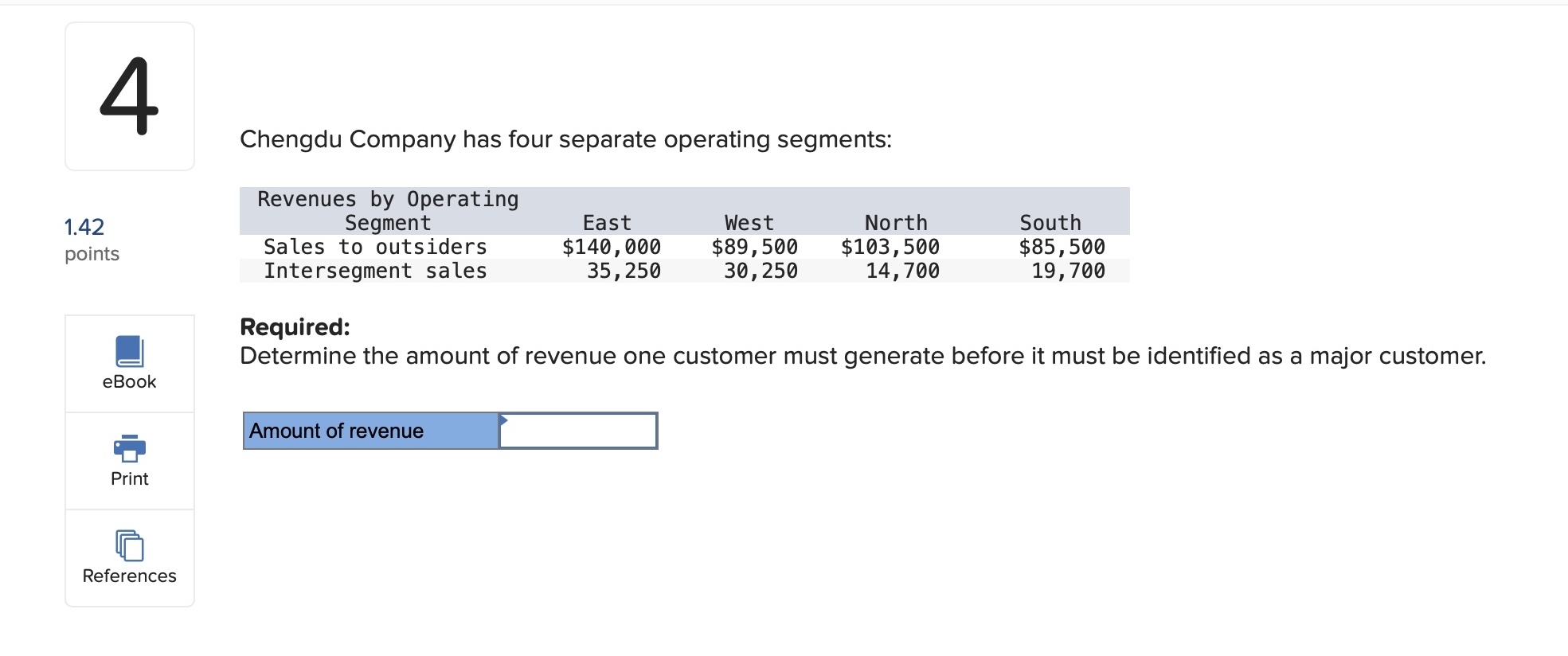The width and height of the screenshot is (1568, 656).
Task: Click the Print tool icon in the resources panel
Action: pyautogui.click(x=128, y=448)
